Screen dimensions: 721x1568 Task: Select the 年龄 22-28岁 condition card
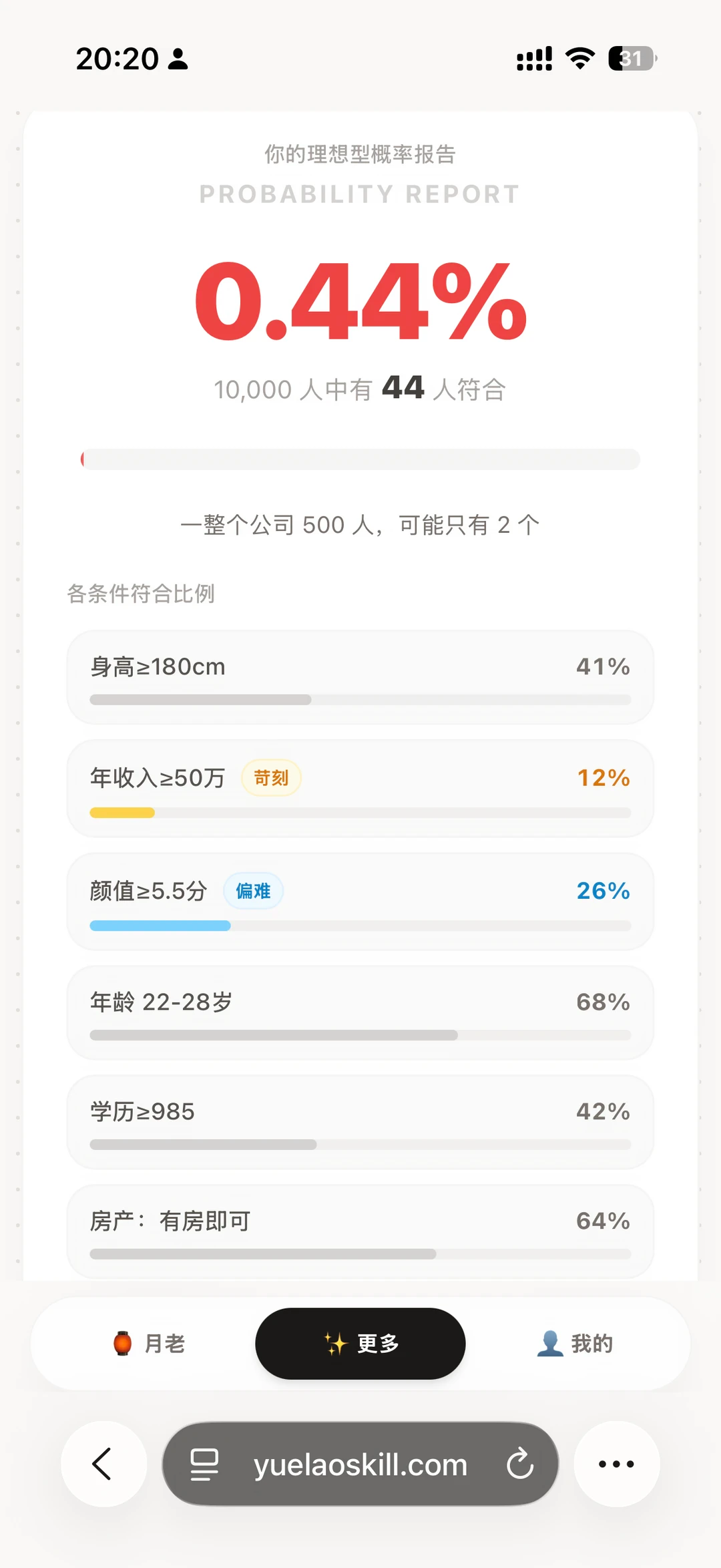click(x=360, y=1012)
